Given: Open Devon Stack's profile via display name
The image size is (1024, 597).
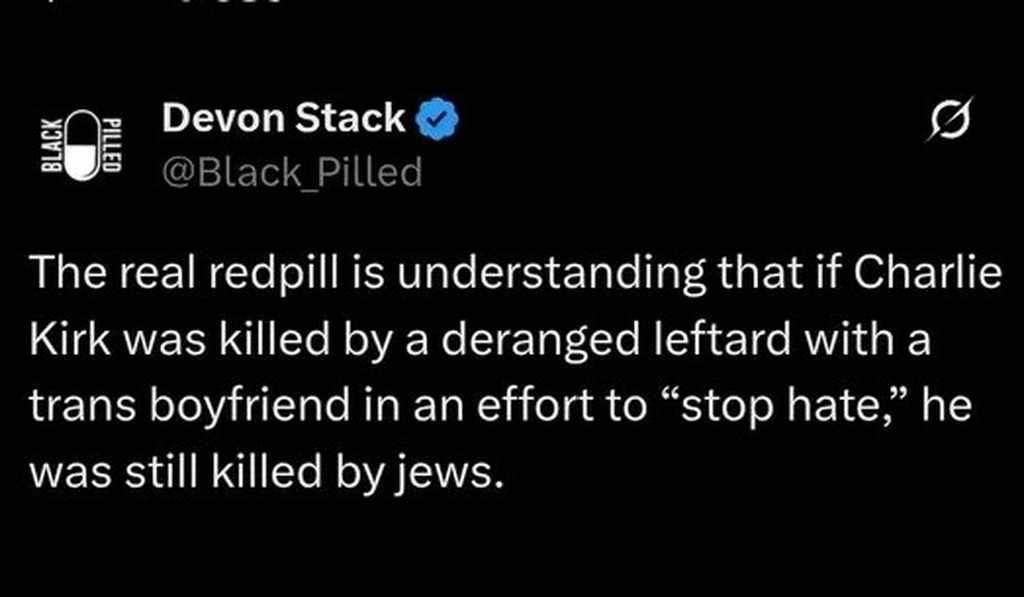Looking at the screenshot, I should 283,120.
